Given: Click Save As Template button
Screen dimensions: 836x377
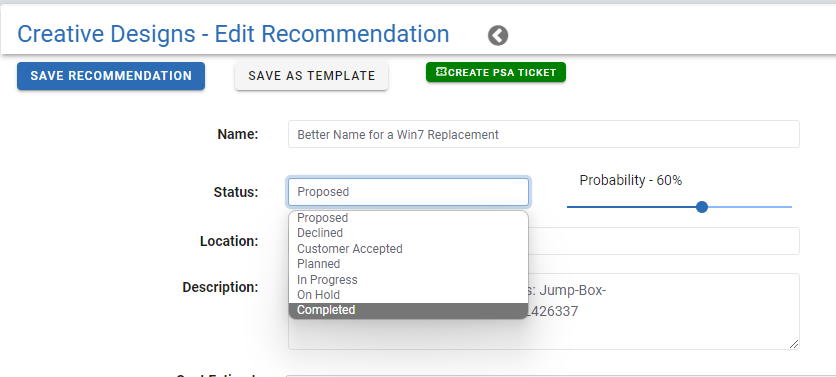Looking at the screenshot, I should point(311,76).
